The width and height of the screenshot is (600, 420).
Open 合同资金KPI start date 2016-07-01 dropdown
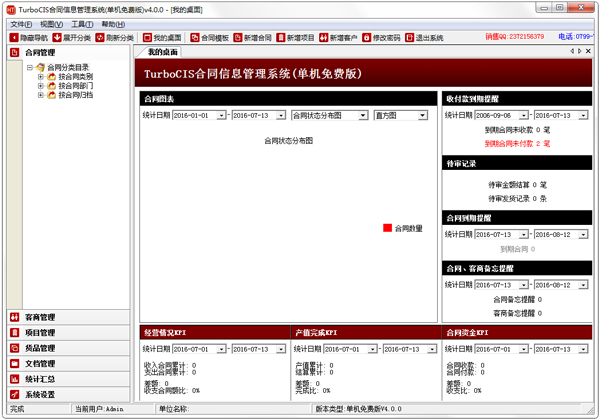coord(523,349)
